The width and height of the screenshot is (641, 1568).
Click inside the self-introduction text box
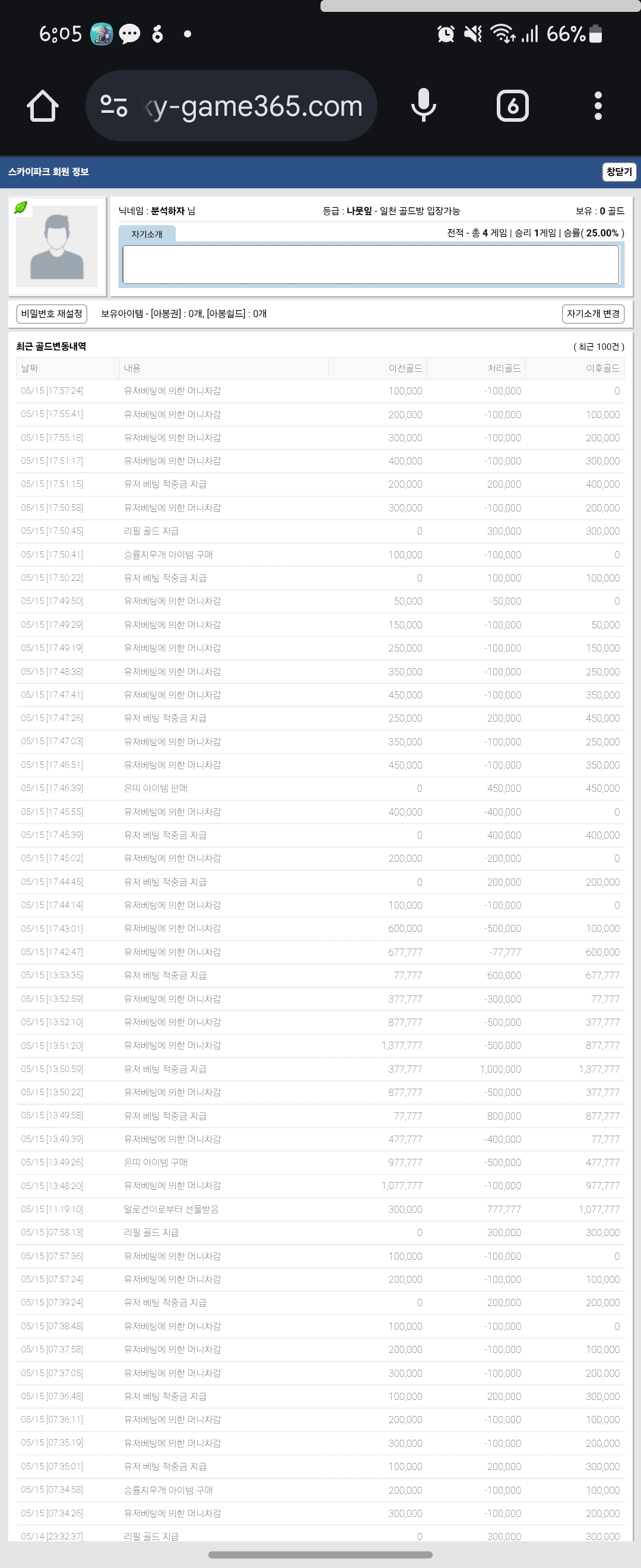point(370,264)
